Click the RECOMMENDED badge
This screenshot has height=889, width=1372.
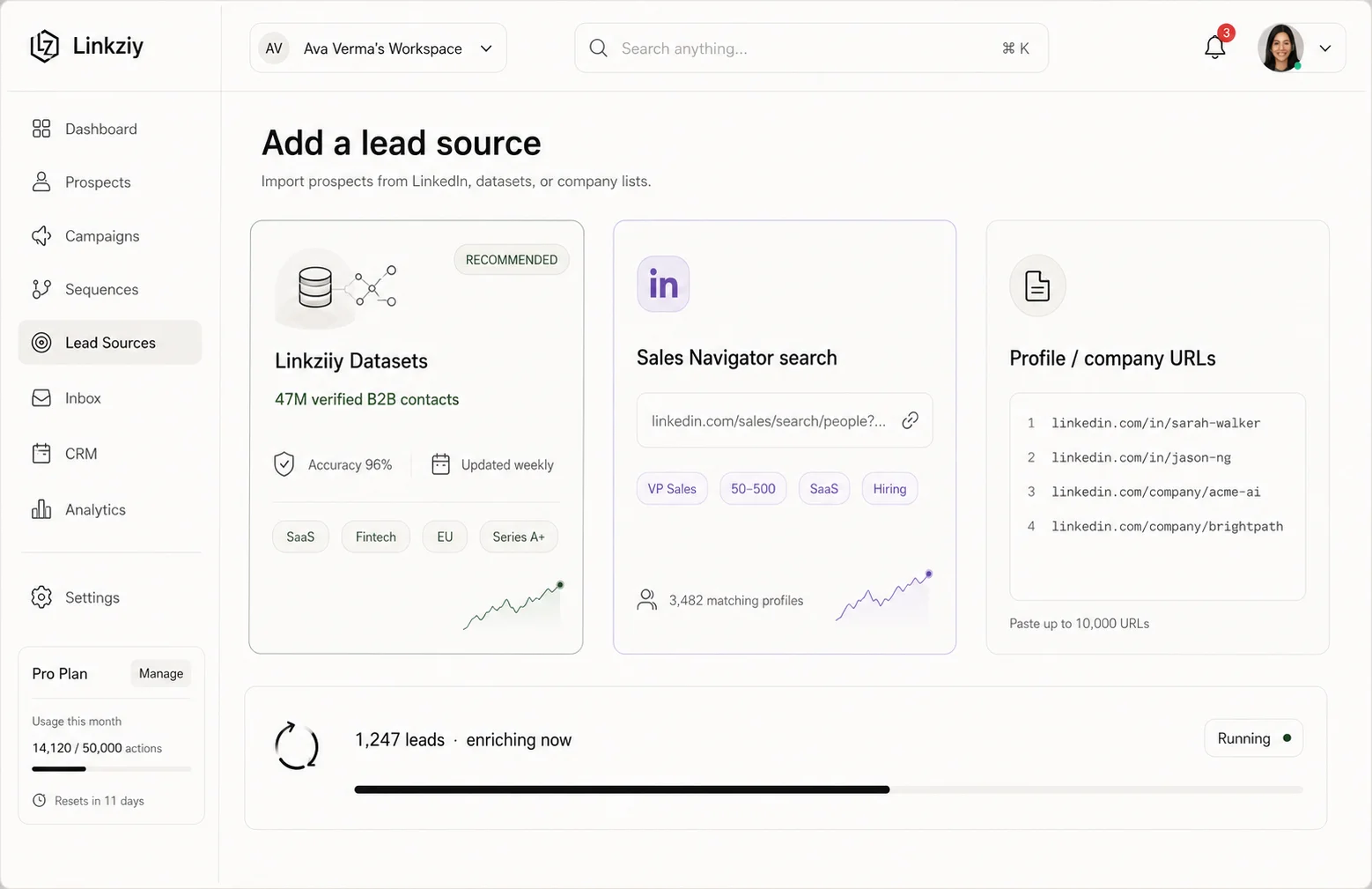[x=512, y=260]
